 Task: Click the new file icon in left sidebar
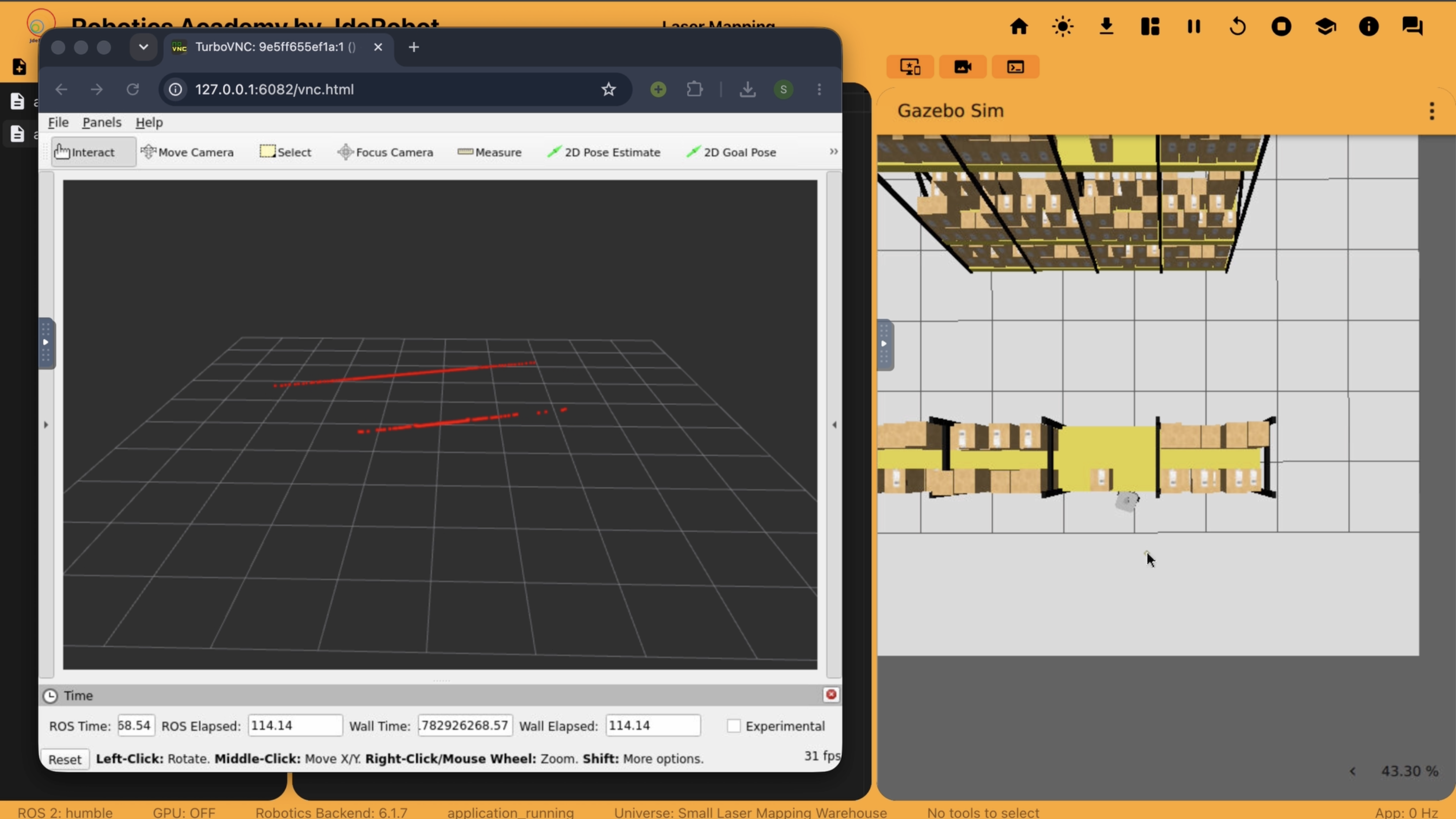coord(19,67)
